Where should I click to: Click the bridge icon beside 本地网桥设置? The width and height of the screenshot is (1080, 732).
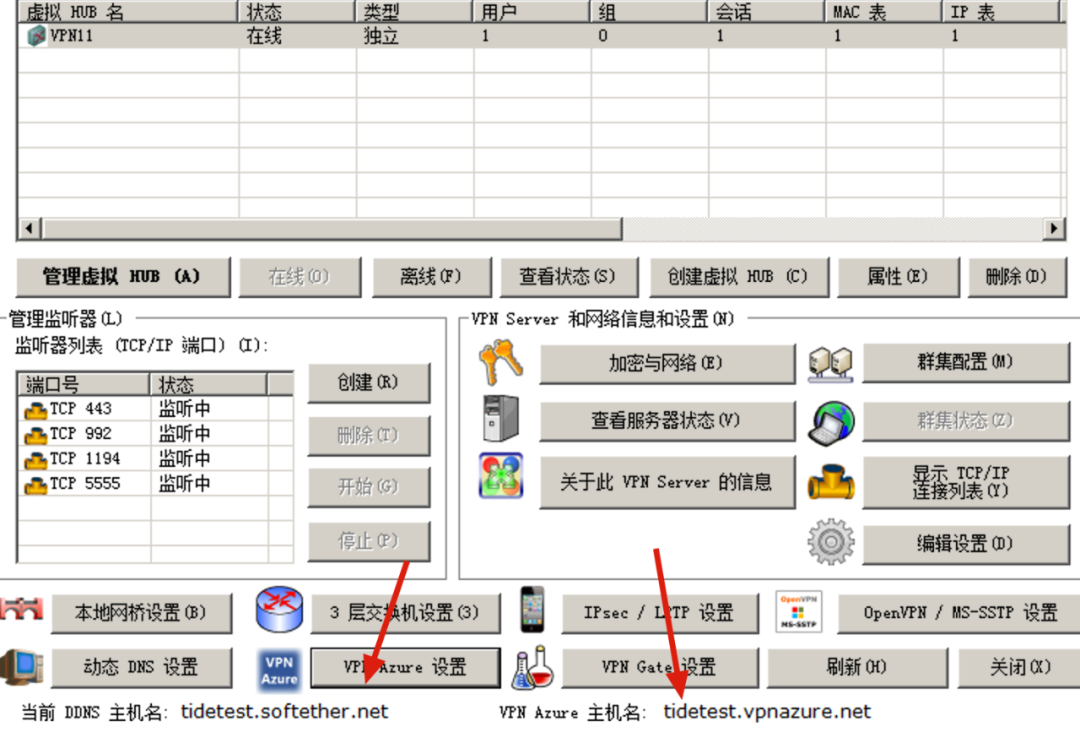click(x=22, y=609)
